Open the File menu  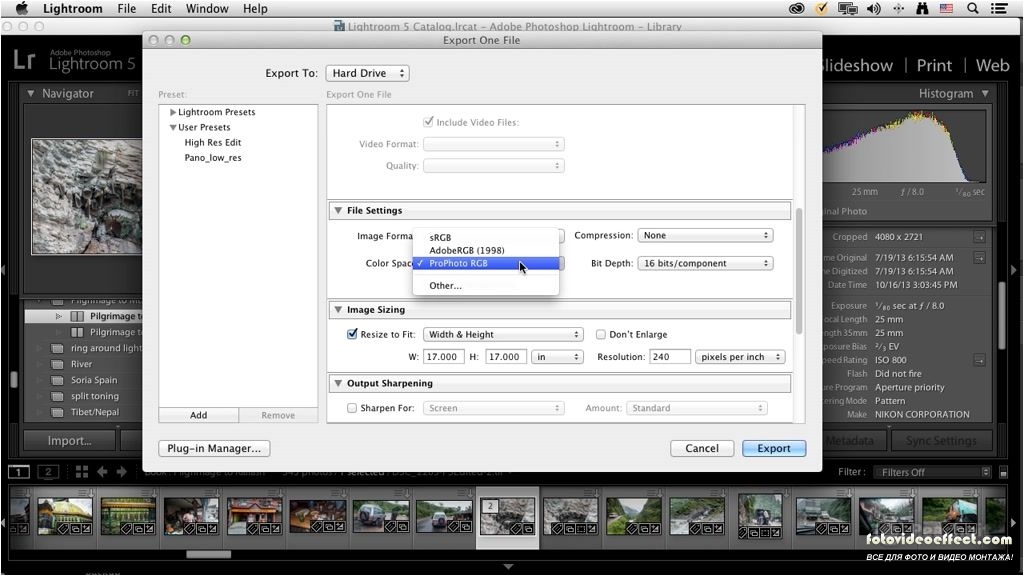(127, 8)
